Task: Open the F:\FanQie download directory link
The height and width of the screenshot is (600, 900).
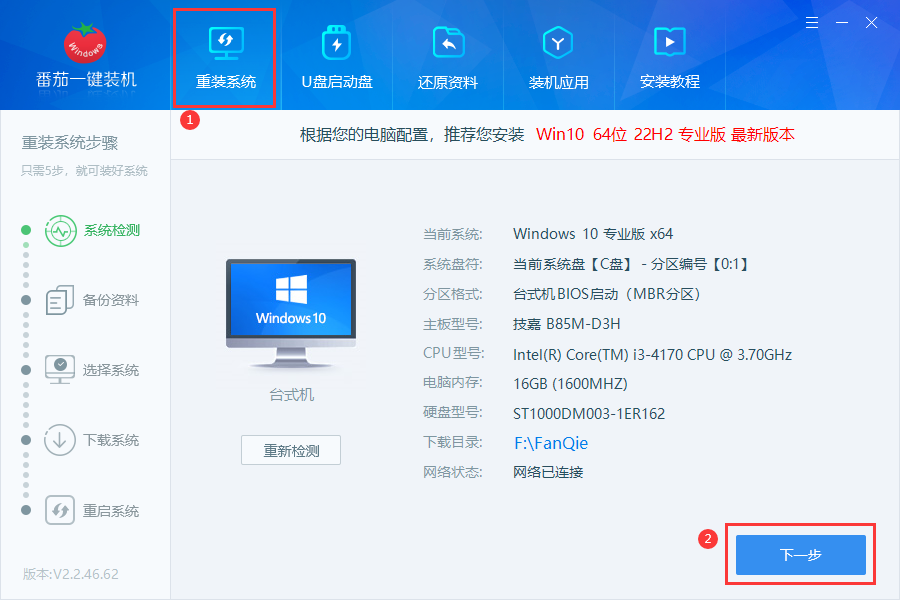Action: click(551, 443)
